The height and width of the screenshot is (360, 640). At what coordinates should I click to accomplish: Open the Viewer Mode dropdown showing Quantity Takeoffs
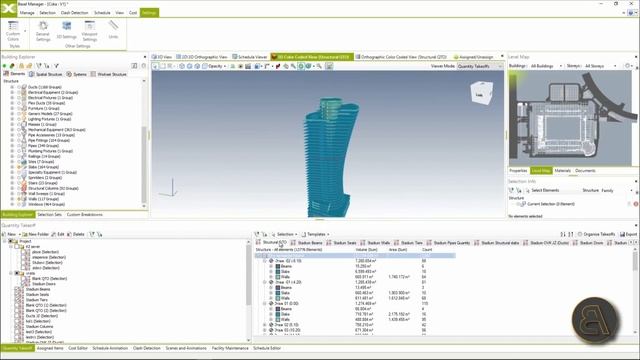click(x=480, y=66)
